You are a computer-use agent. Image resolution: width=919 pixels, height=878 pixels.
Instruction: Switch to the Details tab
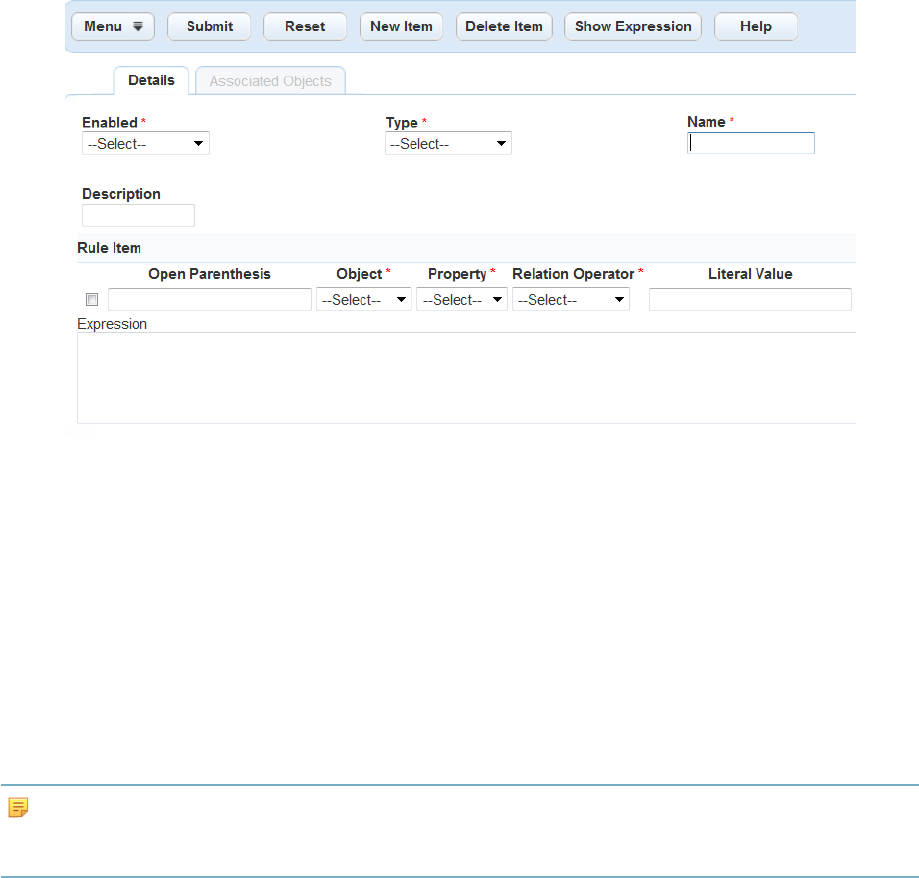point(151,81)
